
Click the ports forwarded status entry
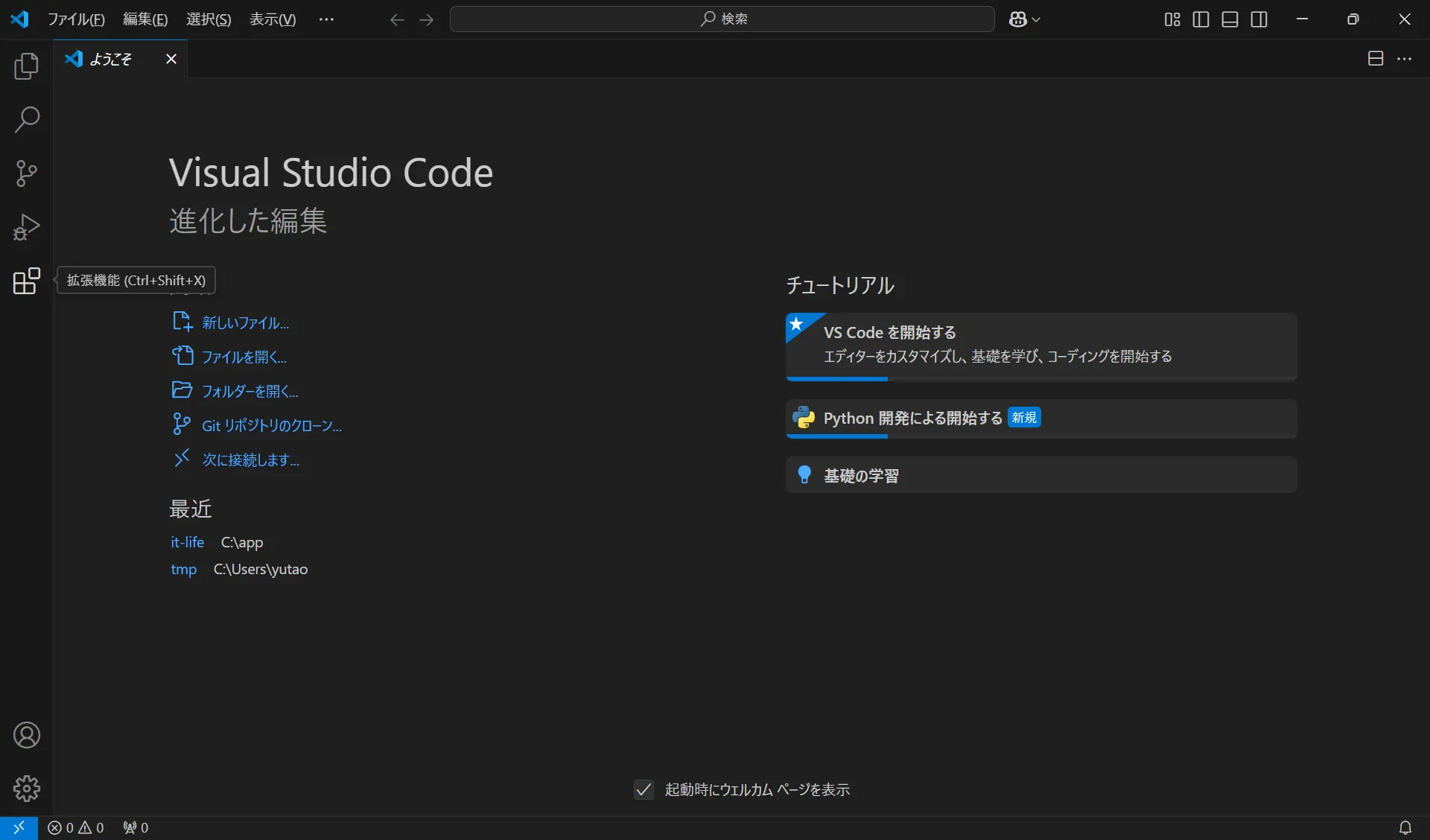136,827
